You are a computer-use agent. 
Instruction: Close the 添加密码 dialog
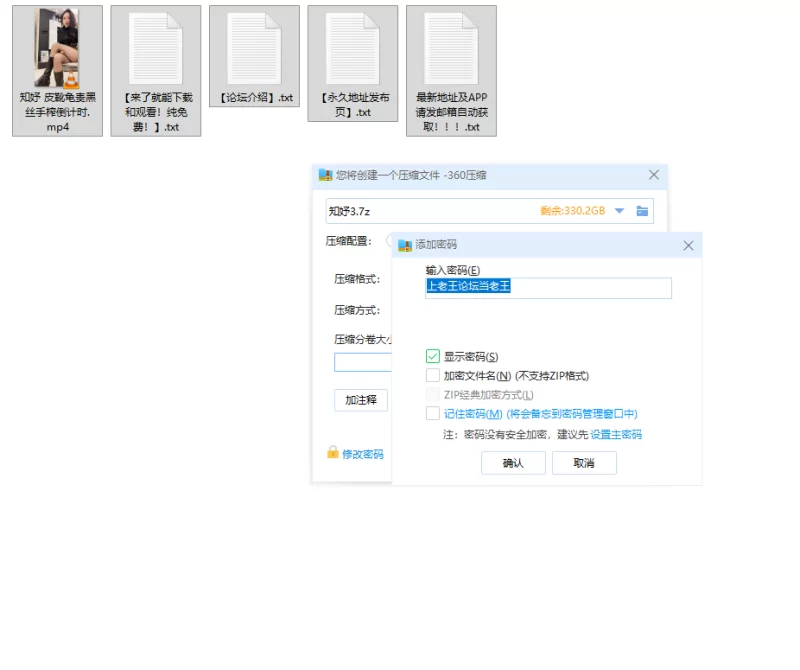point(688,245)
